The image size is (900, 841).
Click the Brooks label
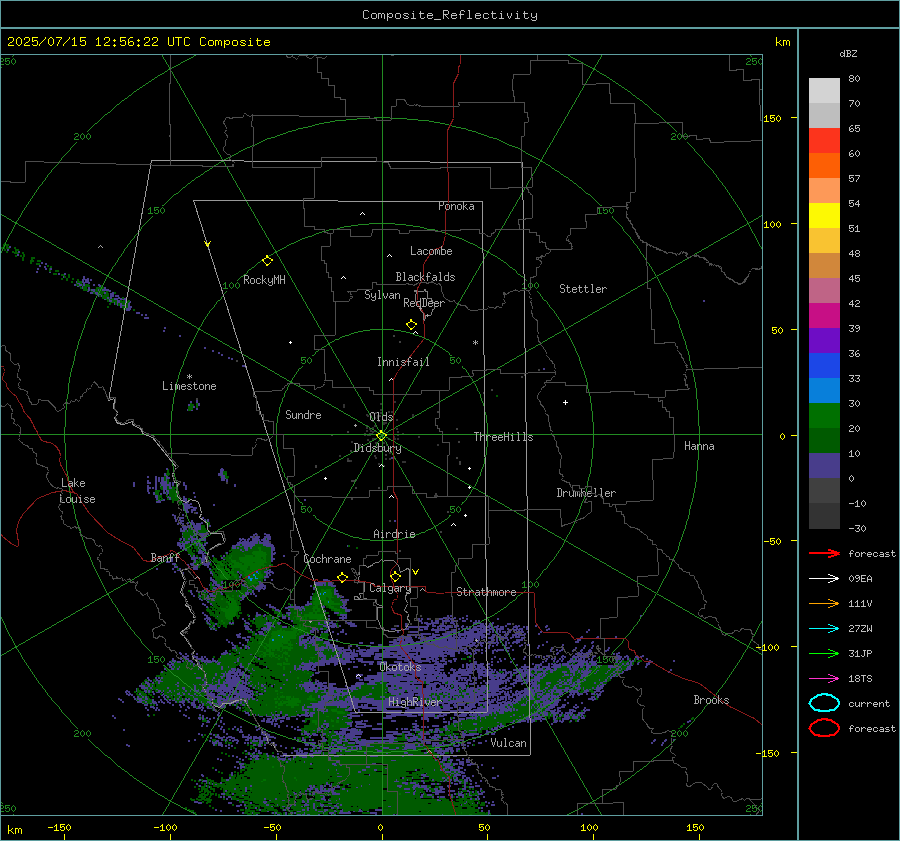(x=711, y=700)
